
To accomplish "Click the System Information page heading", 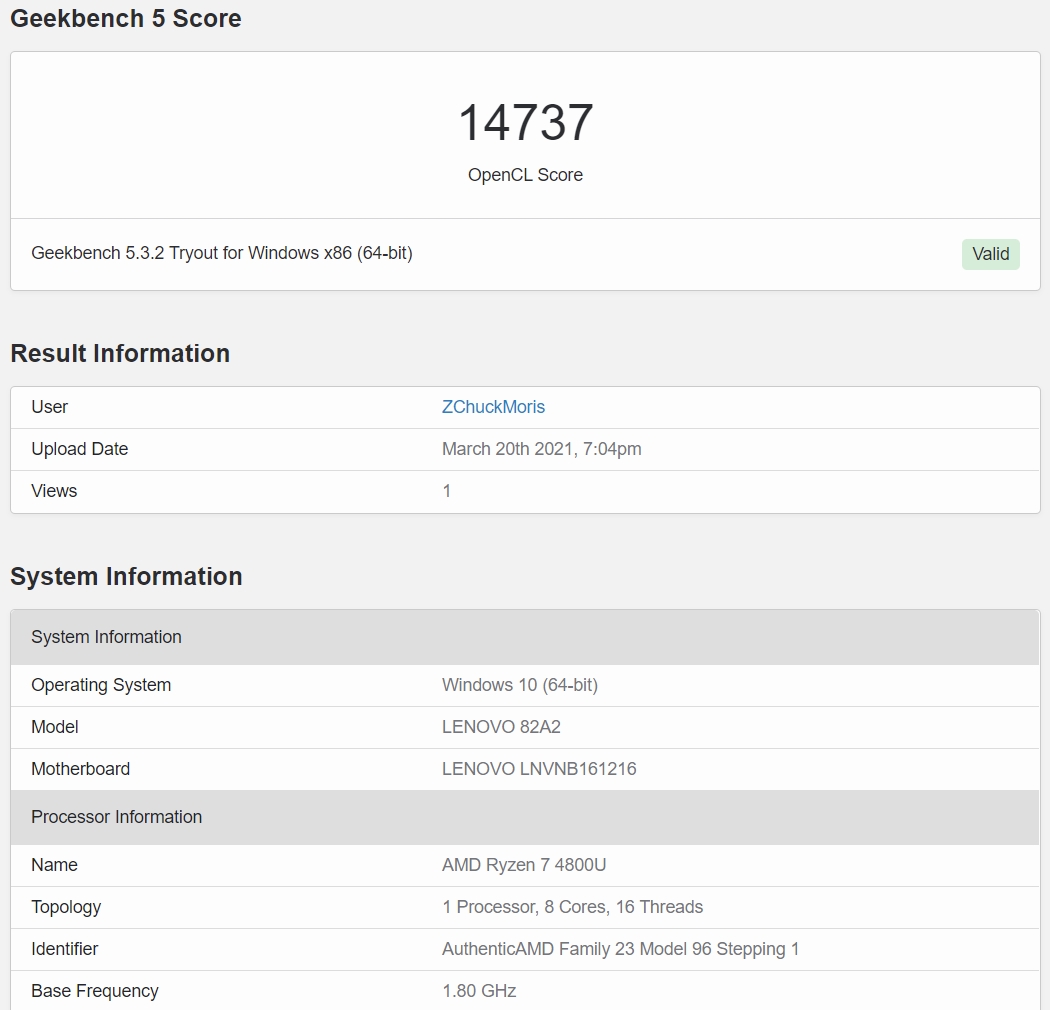I will coord(126,576).
